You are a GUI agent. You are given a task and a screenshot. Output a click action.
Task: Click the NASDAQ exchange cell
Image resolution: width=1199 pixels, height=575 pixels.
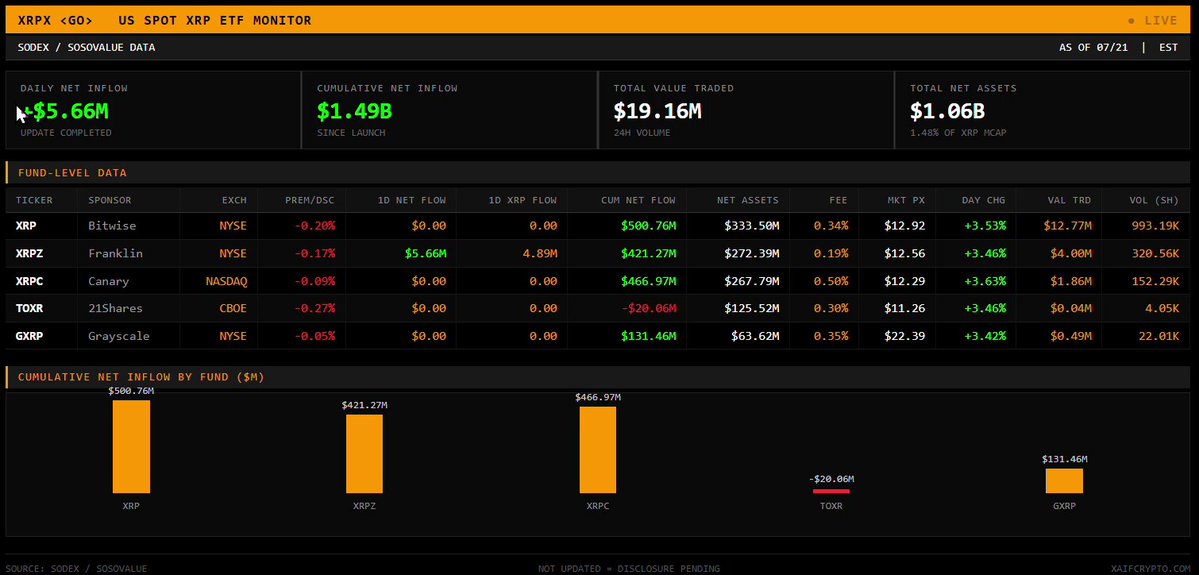pyautogui.click(x=226, y=281)
